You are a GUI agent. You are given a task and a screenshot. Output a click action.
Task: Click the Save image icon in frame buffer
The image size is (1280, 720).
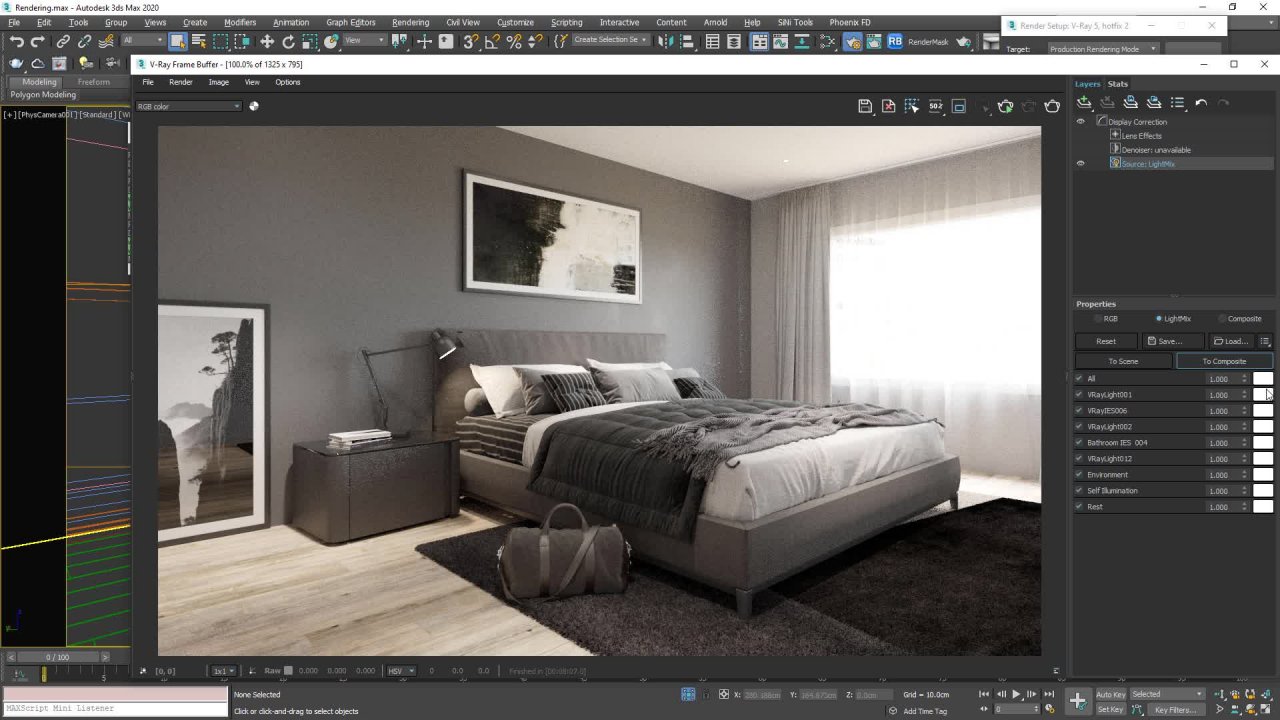[x=865, y=106]
